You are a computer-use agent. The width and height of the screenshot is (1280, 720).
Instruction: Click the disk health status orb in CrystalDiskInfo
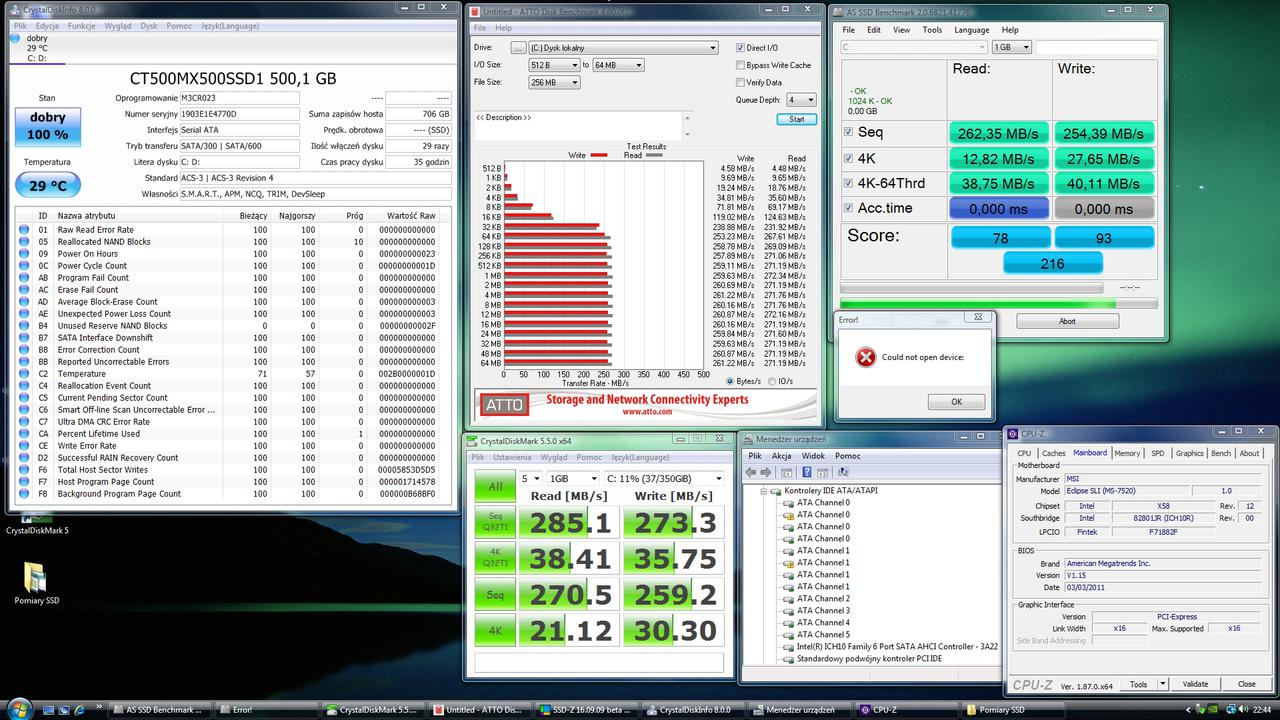pyautogui.click(x=14, y=39)
